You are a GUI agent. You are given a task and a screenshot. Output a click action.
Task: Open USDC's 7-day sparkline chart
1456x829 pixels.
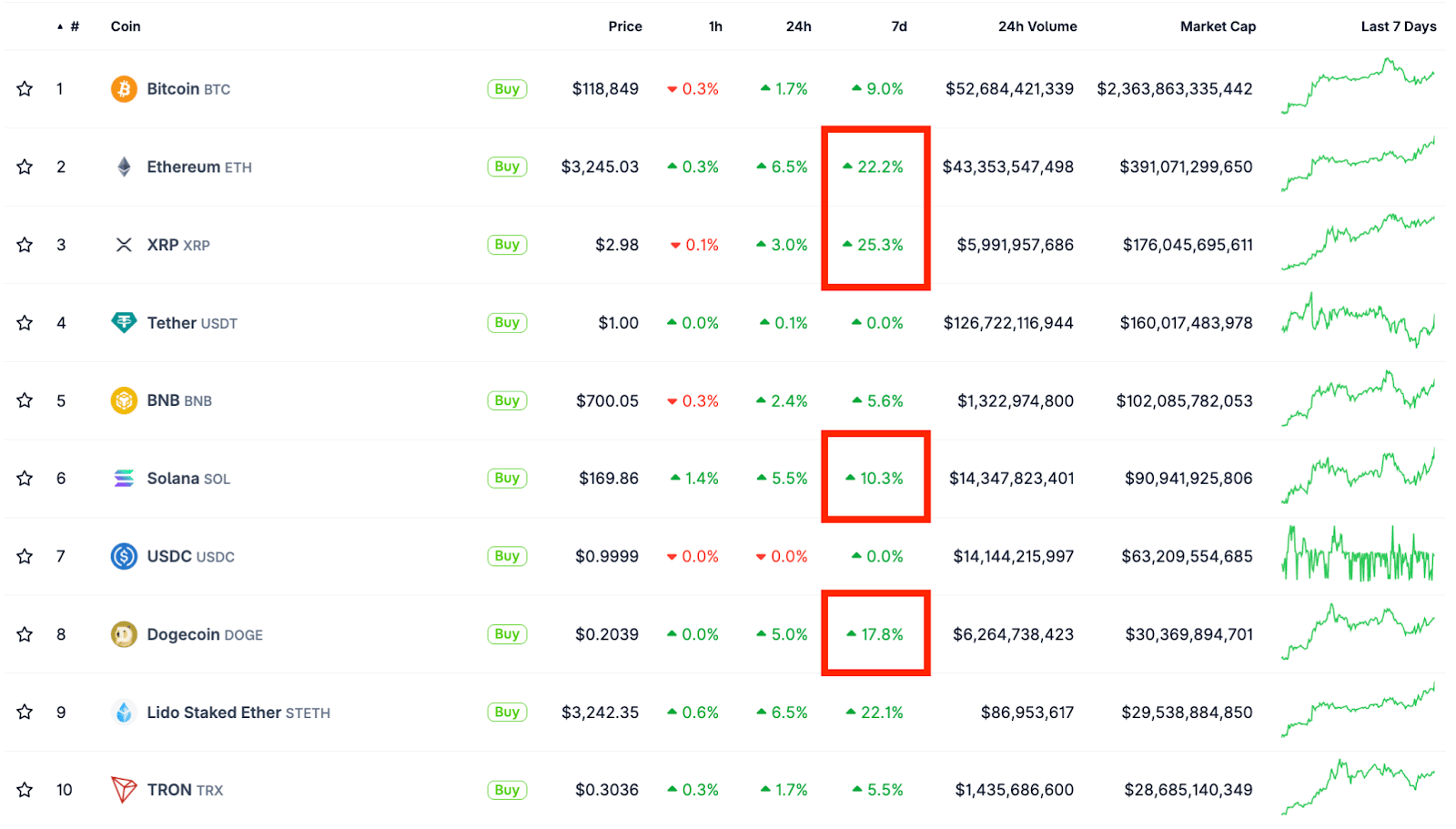pos(1358,553)
